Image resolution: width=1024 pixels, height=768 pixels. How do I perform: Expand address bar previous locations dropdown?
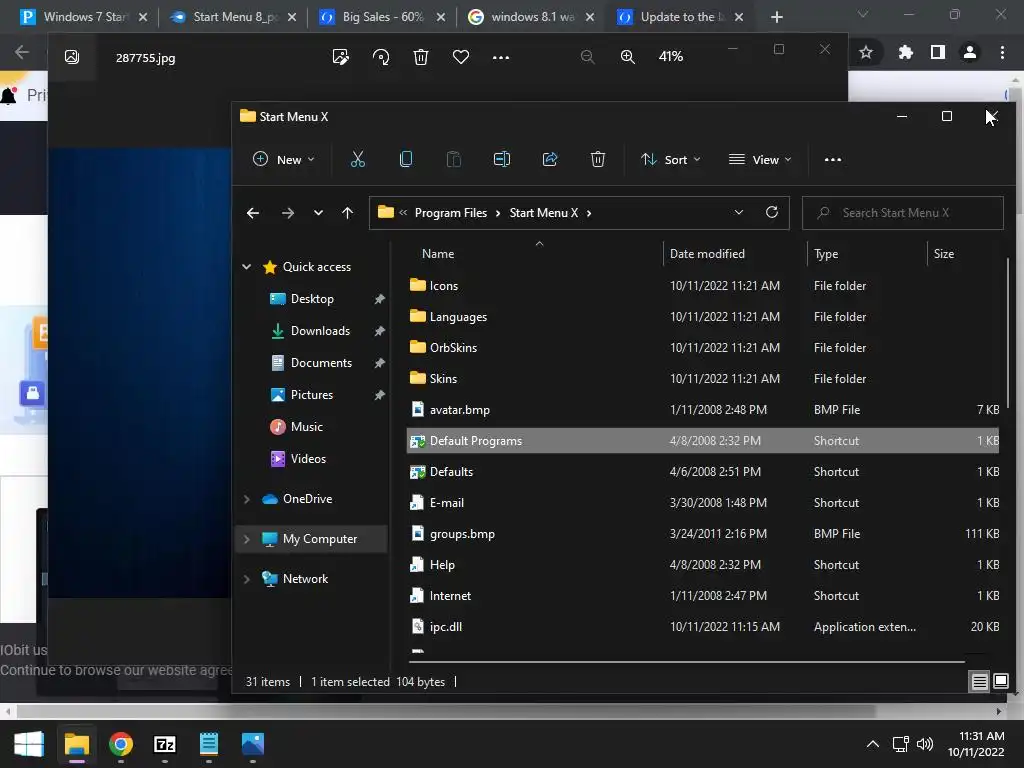point(739,212)
